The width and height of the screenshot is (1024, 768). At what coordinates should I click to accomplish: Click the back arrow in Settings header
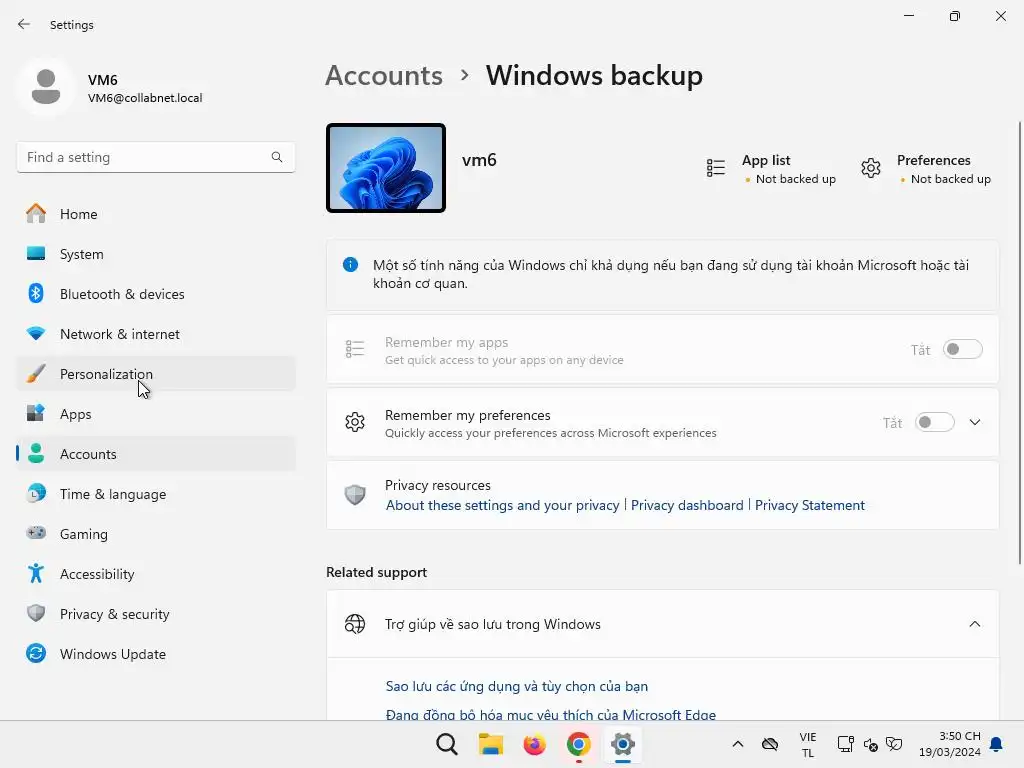[x=24, y=24]
